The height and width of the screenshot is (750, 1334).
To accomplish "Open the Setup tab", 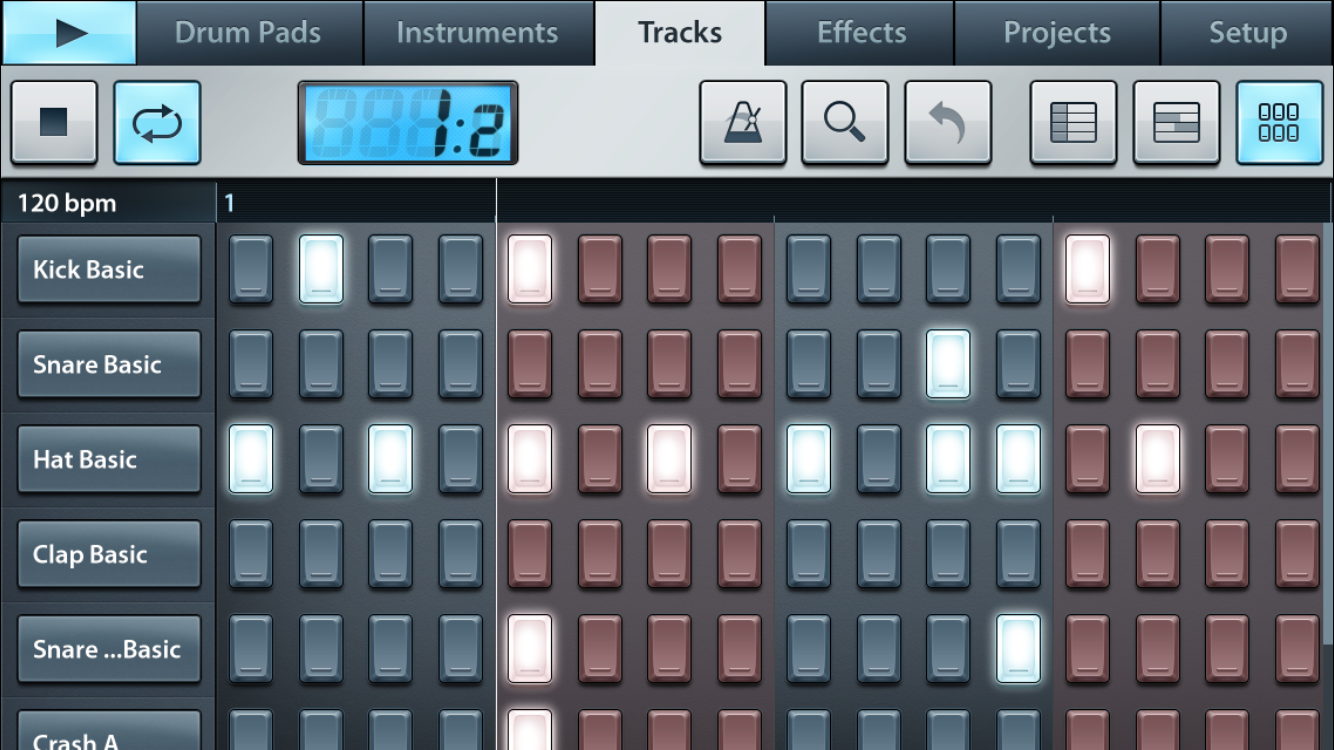I will pyautogui.click(x=1247, y=33).
